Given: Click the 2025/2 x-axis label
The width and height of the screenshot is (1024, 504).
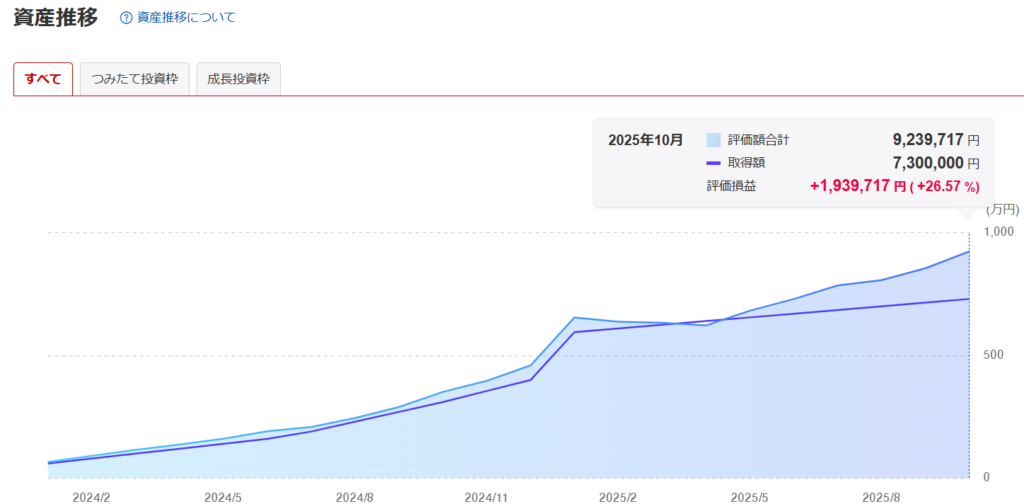Looking at the screenshot, I should 618,496.
